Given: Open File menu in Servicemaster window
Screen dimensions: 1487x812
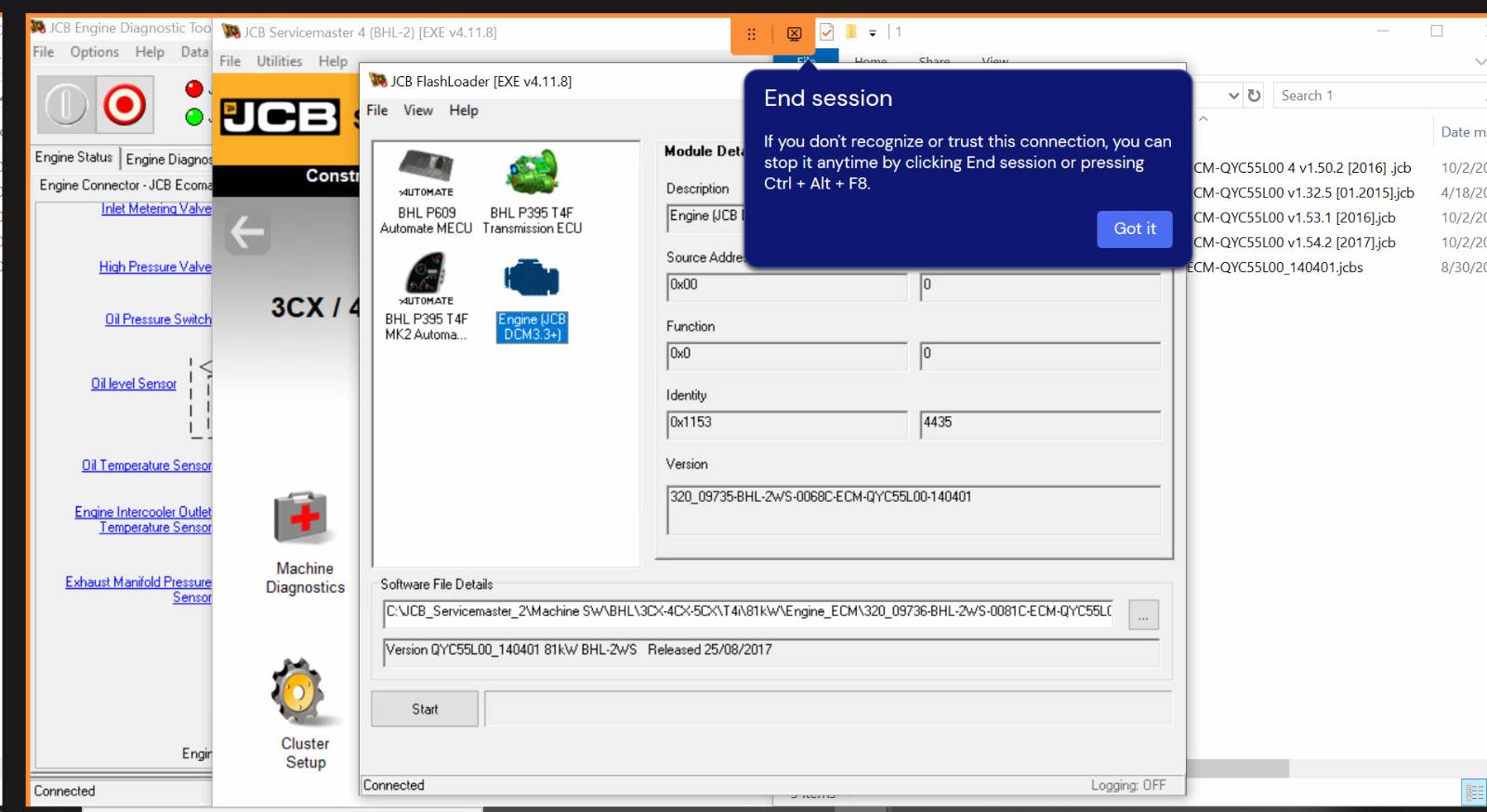Looking at the screenshot, I should [230, 61].
